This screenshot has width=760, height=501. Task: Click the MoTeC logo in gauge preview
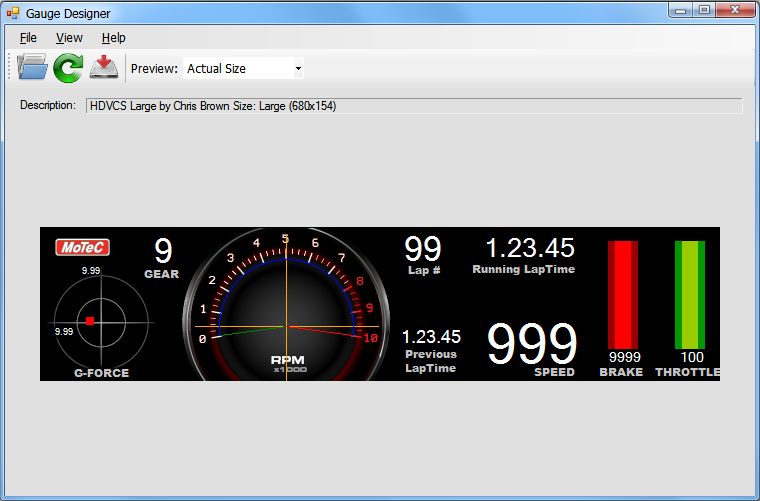click(82, 248)
